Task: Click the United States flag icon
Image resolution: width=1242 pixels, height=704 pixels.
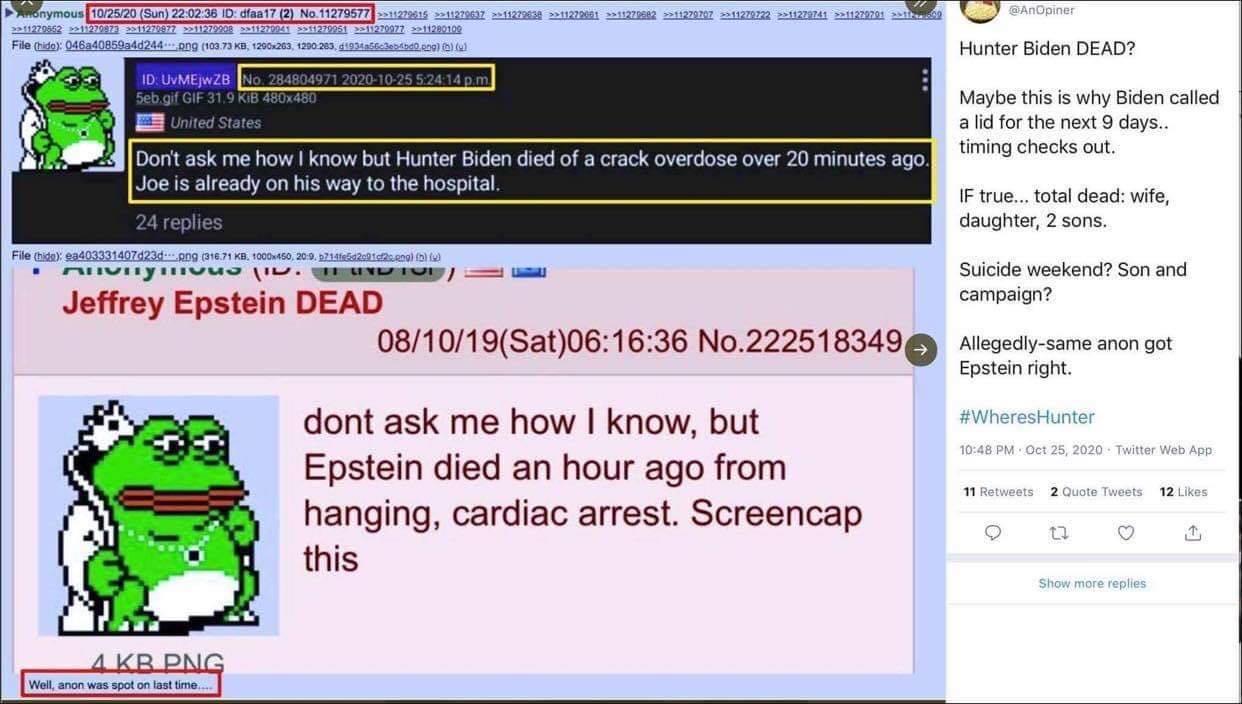Action: pos(150,122)
